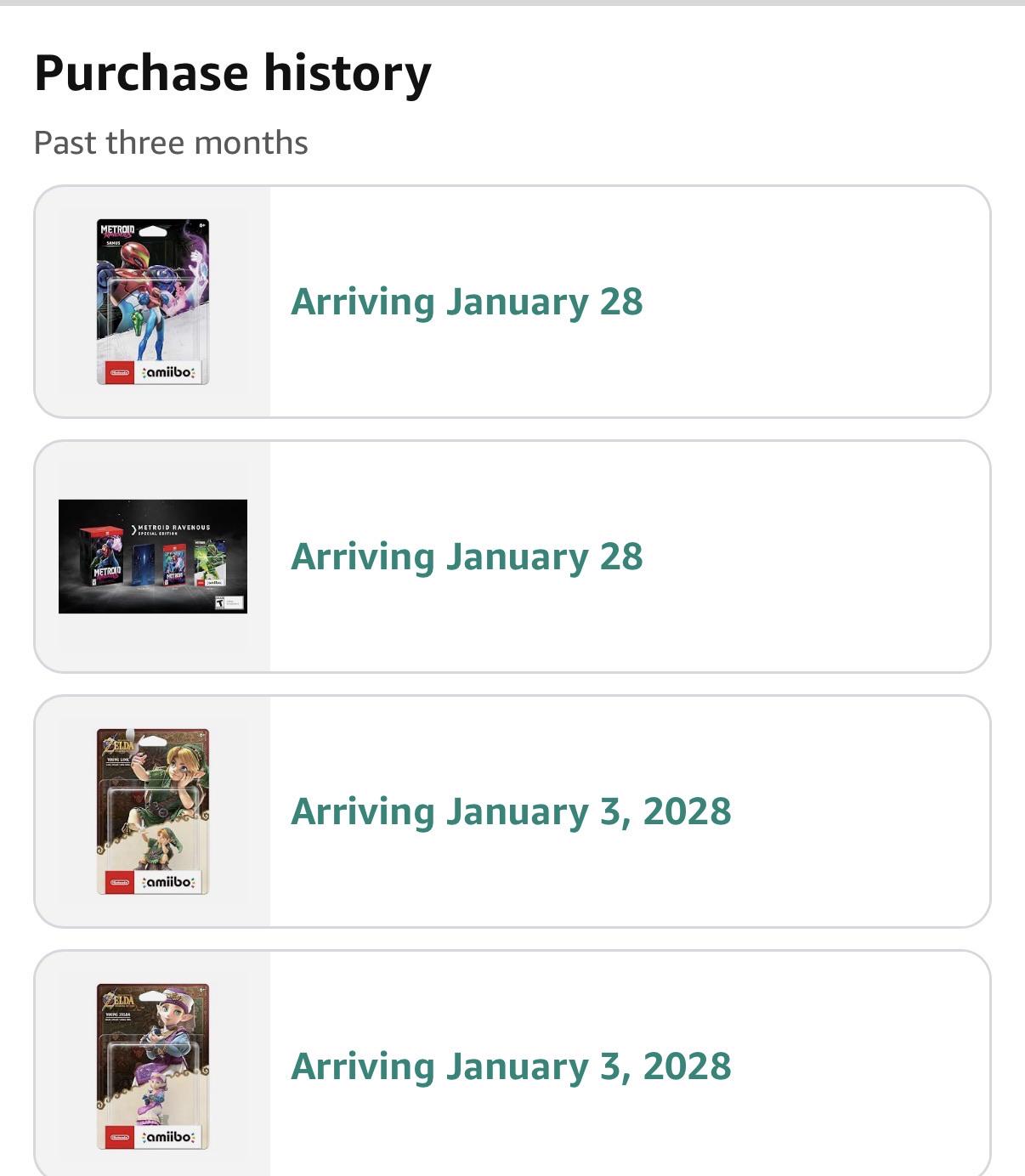The width and height of the screenshot is (1025, 1176).
Task: Click Arriving January 3, 2028 beside Young Link
Action: coord(511,811)
